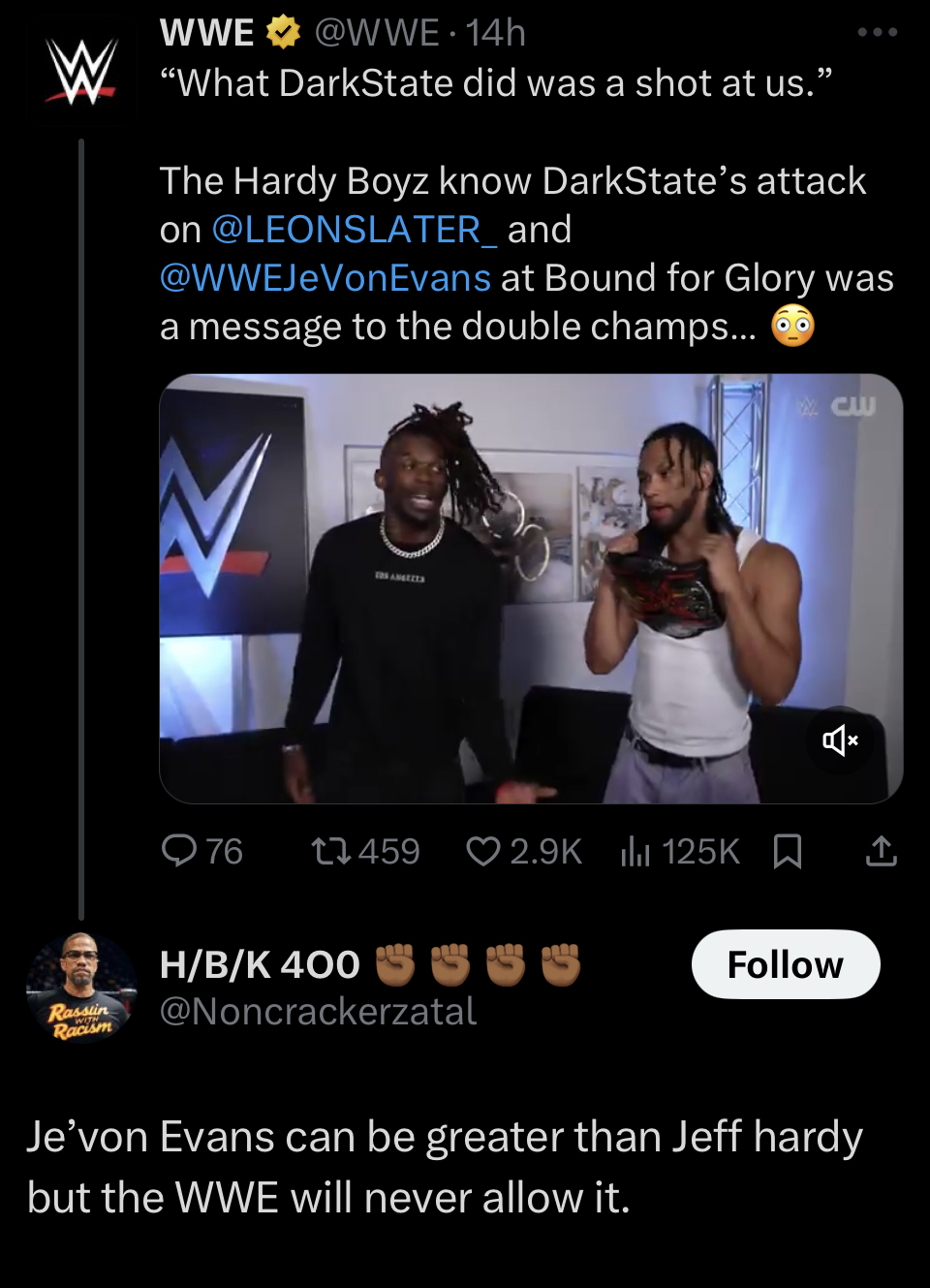Screen dimensions: 930x1288
Task: Open the three-dot more options menu
Action: [878, 33]
